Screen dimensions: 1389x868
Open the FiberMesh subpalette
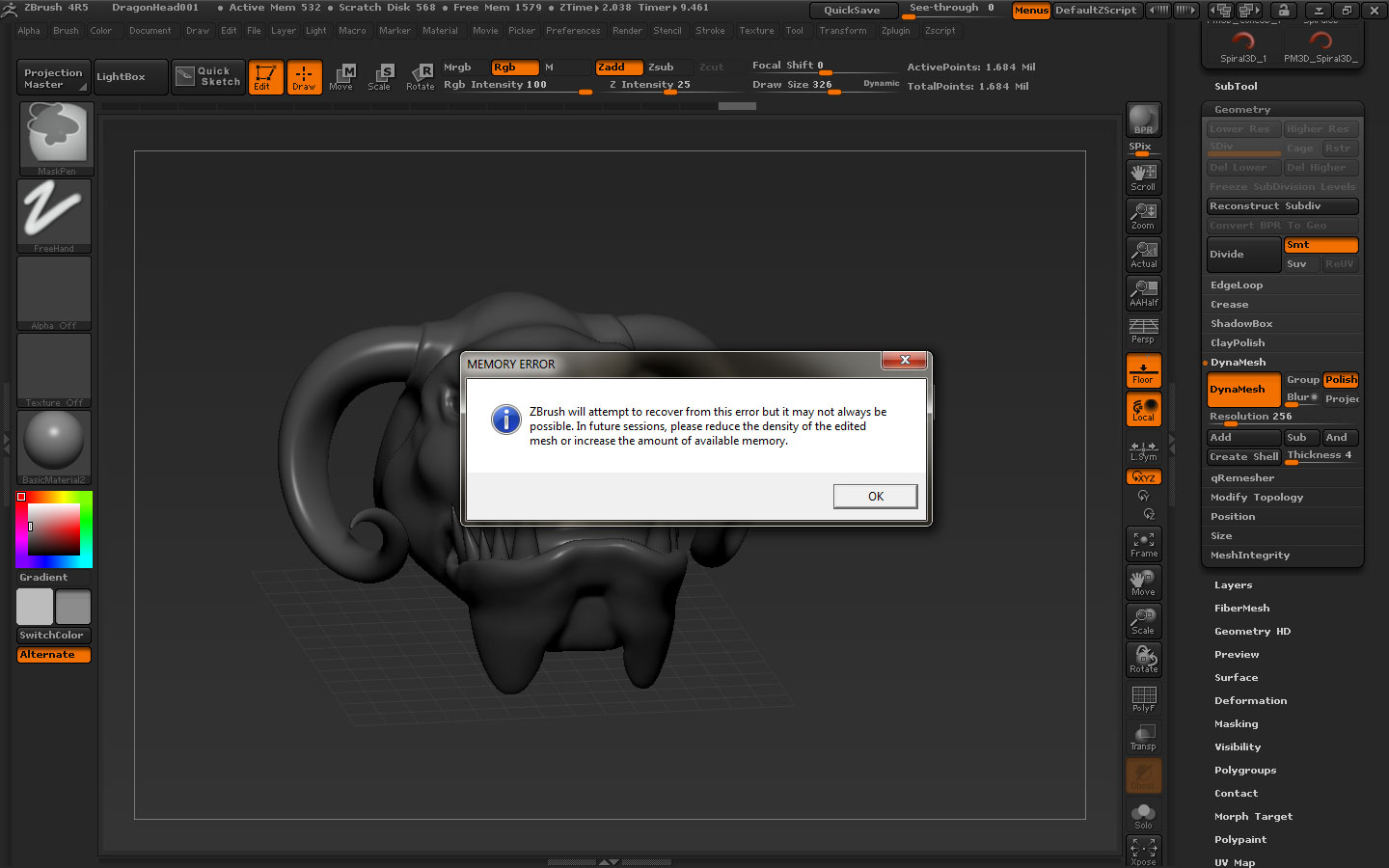[x=1241, y=609]
